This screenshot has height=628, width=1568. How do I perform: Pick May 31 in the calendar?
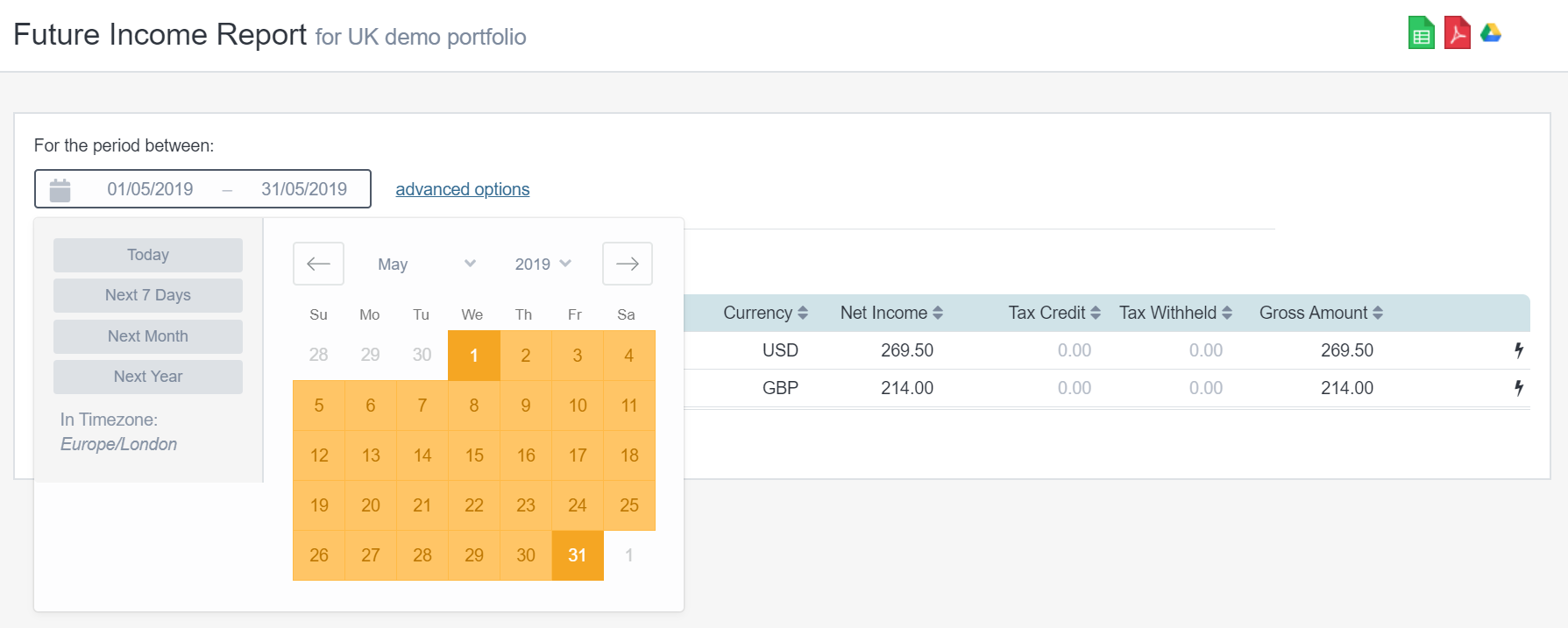click(x=578, y=555)
